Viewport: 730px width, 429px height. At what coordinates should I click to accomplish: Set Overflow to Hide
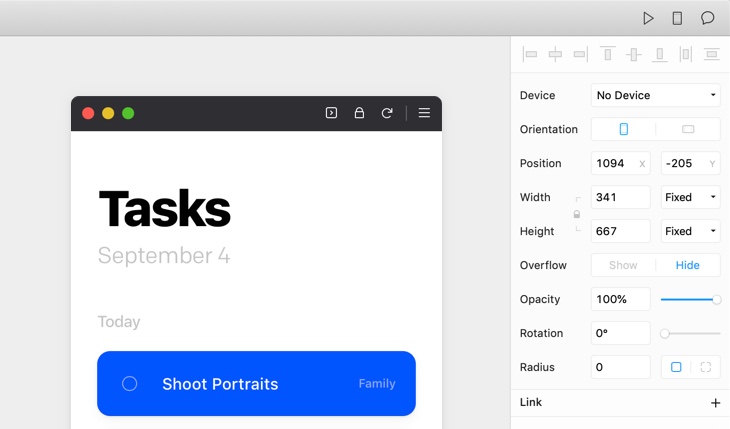(688, 265)
